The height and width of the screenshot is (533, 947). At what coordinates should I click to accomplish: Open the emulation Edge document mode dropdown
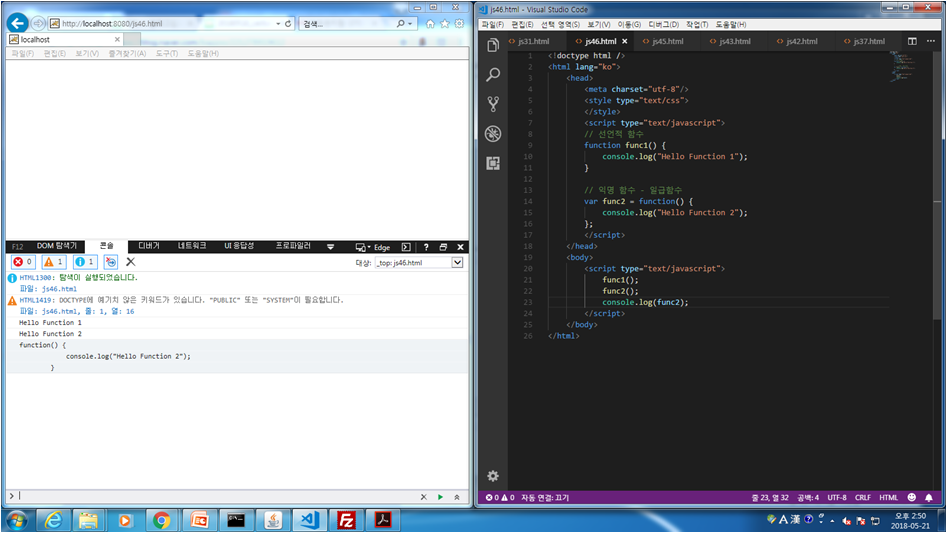pos(373,247)
